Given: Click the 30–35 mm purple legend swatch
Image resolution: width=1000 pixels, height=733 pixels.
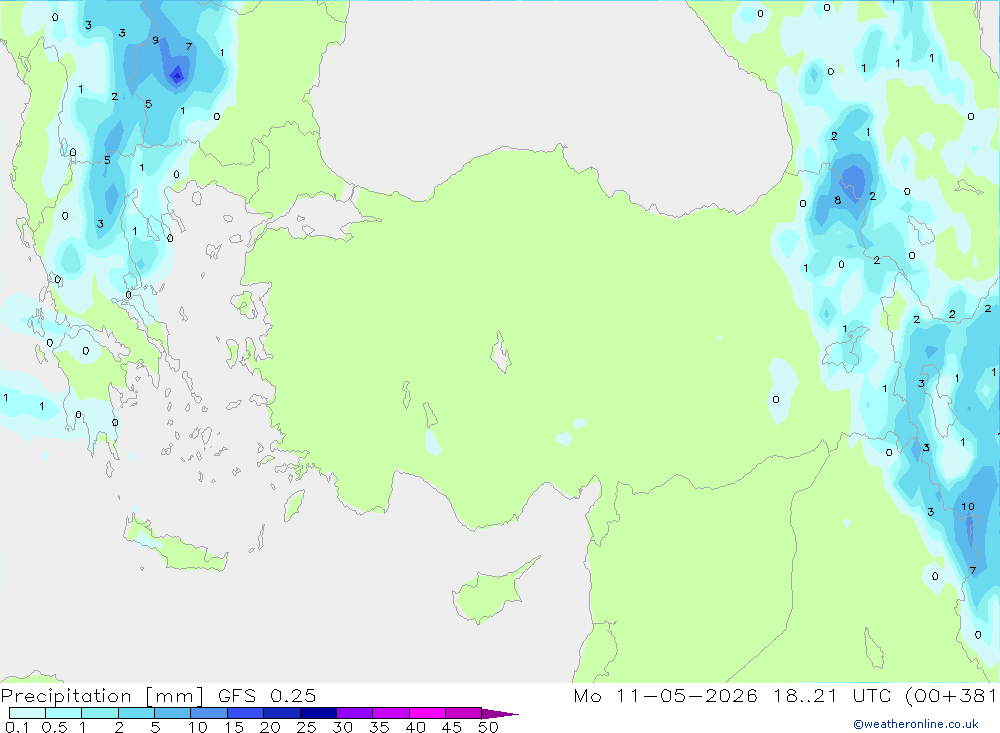Looking at the screenshot, I should [355, 713].
